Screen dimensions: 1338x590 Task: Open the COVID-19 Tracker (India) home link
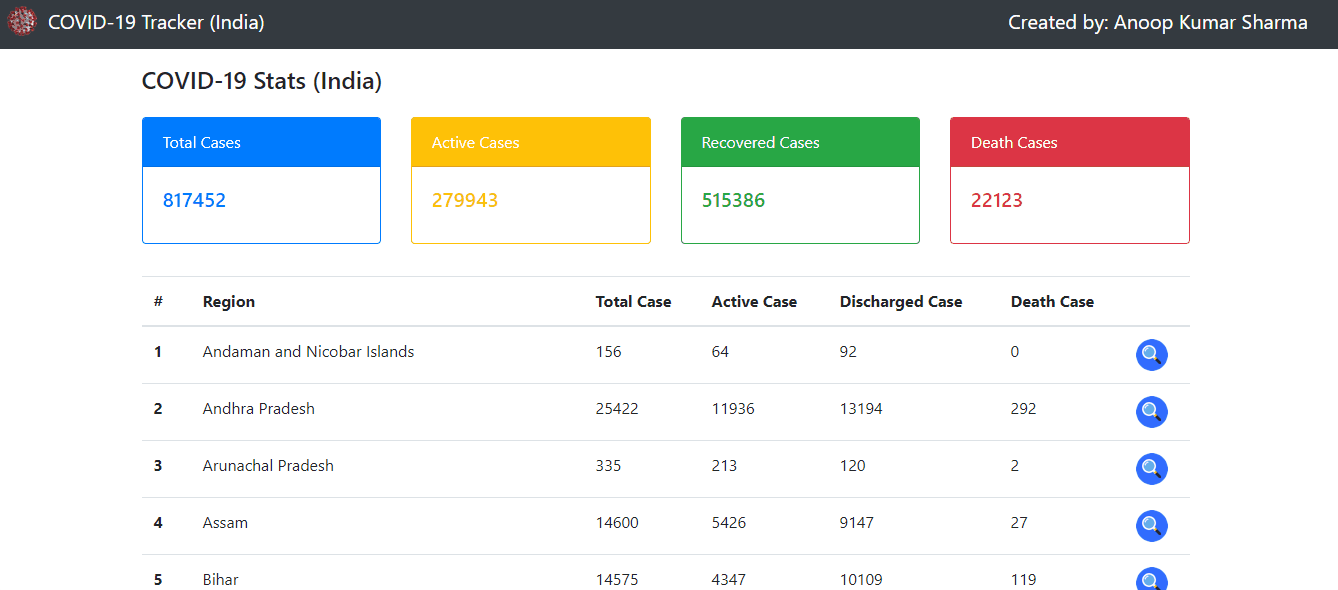pos(156,22)
